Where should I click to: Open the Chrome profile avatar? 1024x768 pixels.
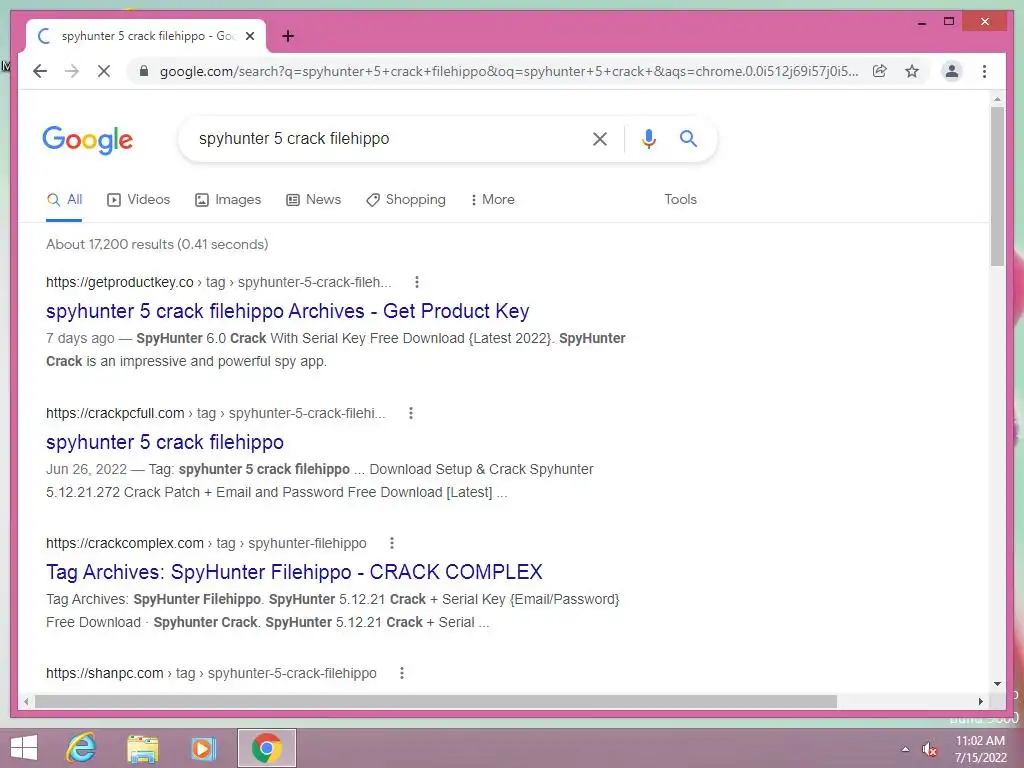pos(952,71)
